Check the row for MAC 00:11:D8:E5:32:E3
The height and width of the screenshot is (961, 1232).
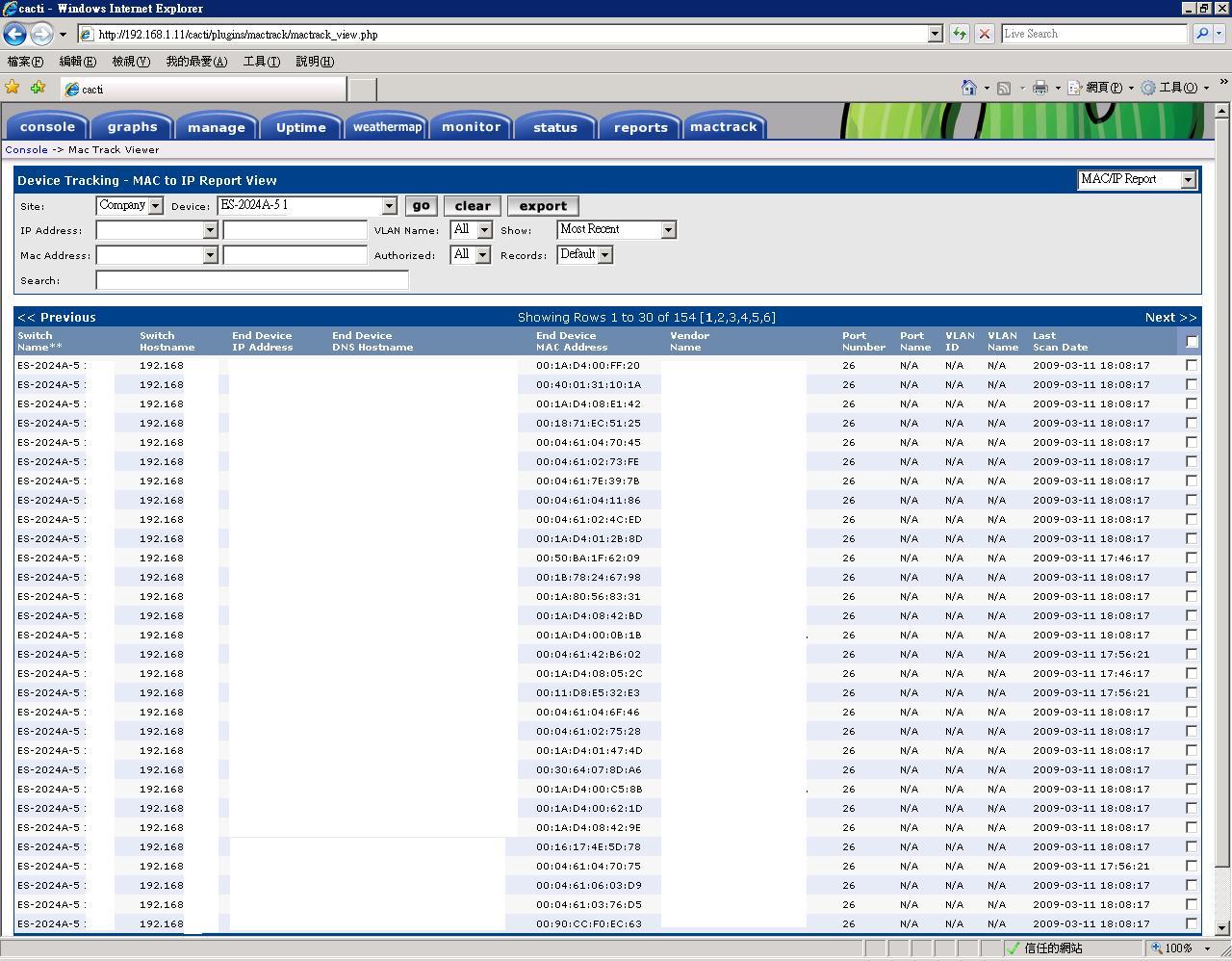1192,692
